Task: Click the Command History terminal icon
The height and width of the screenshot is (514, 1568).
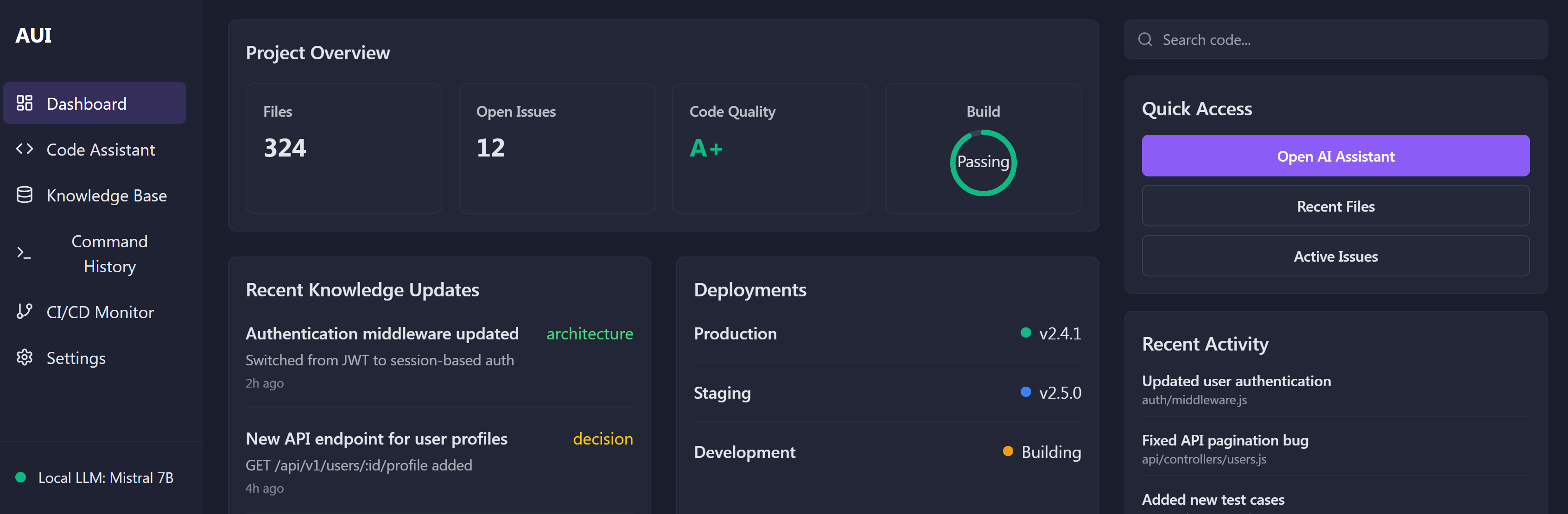Action: (x=25, y=253)
